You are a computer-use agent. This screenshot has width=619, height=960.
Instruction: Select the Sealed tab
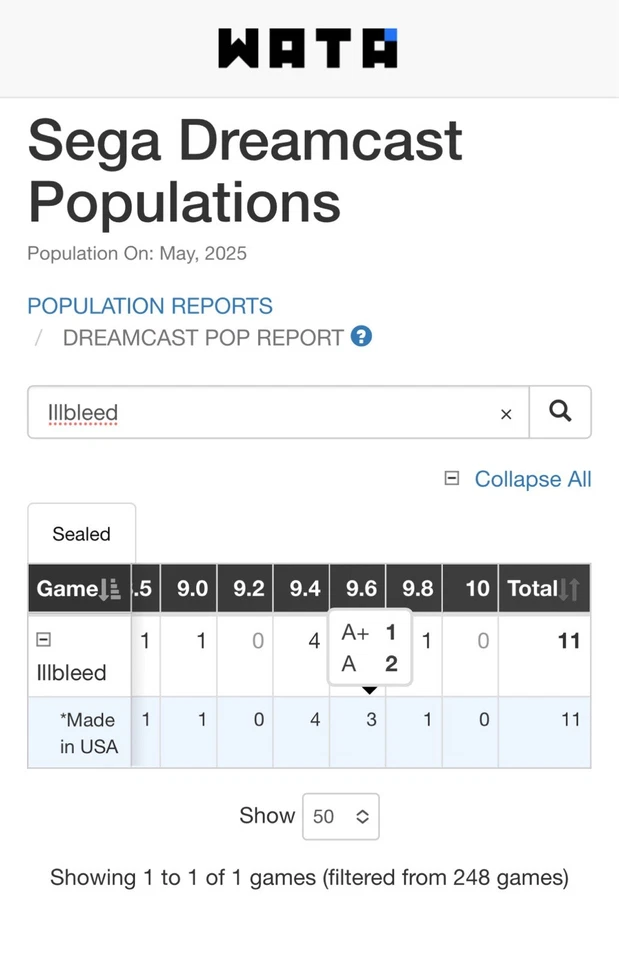[81, 534]
